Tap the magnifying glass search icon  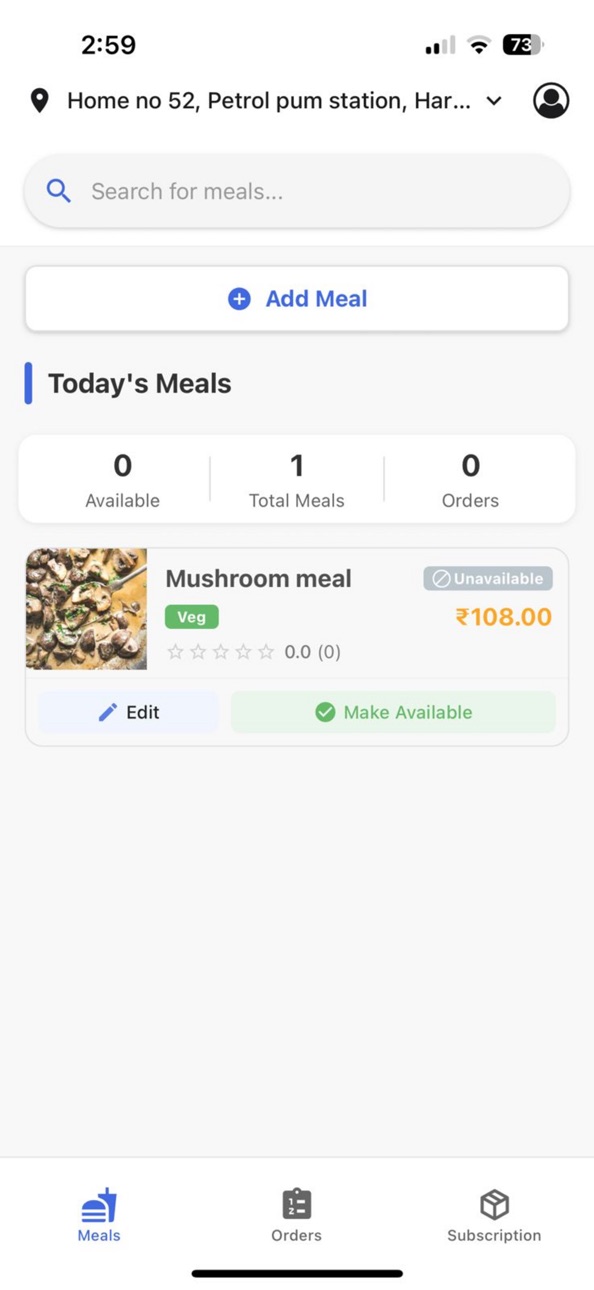pos(59,191)
